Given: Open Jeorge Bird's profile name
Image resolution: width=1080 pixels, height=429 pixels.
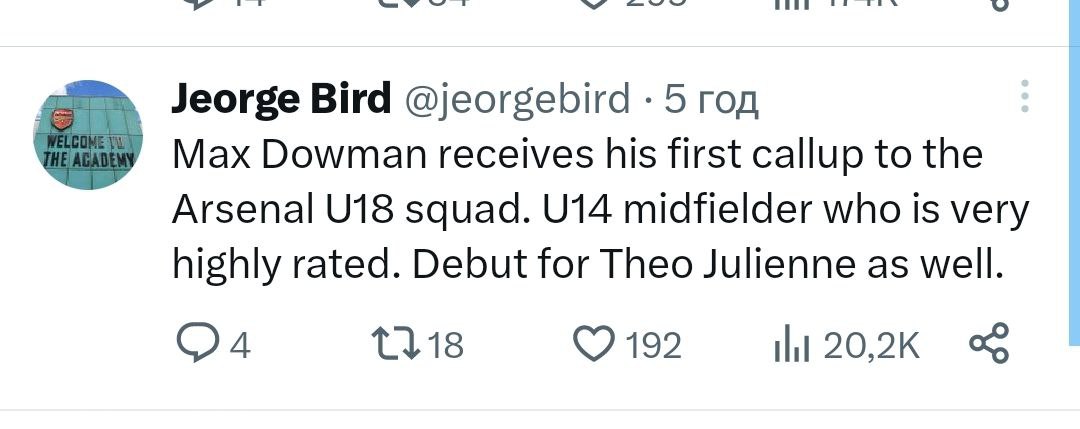Looking at the screenshot, I should (281, 99).
